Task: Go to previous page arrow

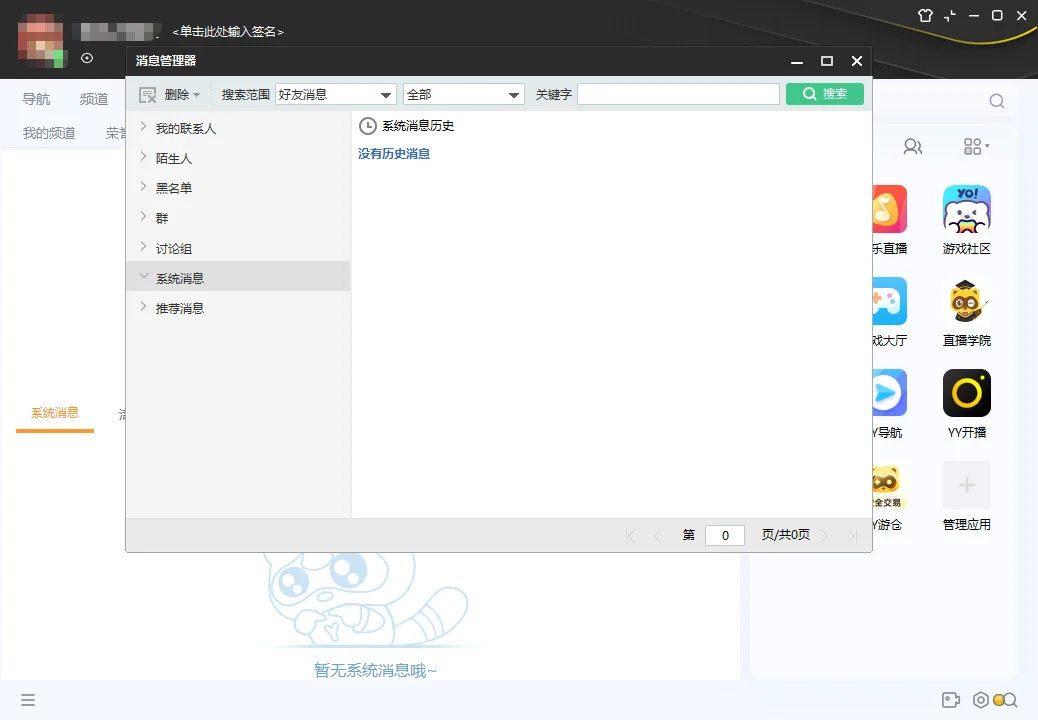Action: [657, 535]
